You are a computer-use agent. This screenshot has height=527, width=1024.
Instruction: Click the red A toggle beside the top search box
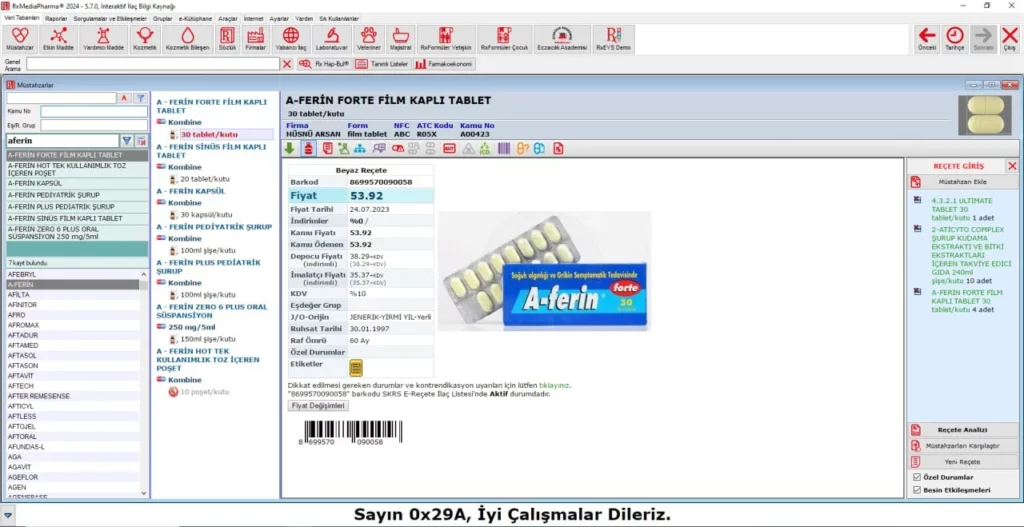(125, 98)
